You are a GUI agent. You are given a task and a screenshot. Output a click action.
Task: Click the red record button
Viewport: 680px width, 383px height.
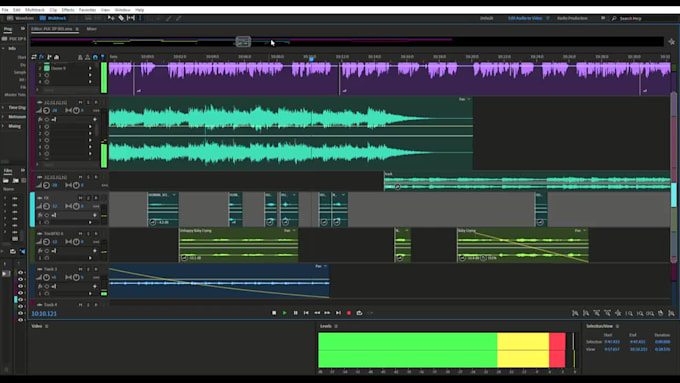tap(349, 313)
